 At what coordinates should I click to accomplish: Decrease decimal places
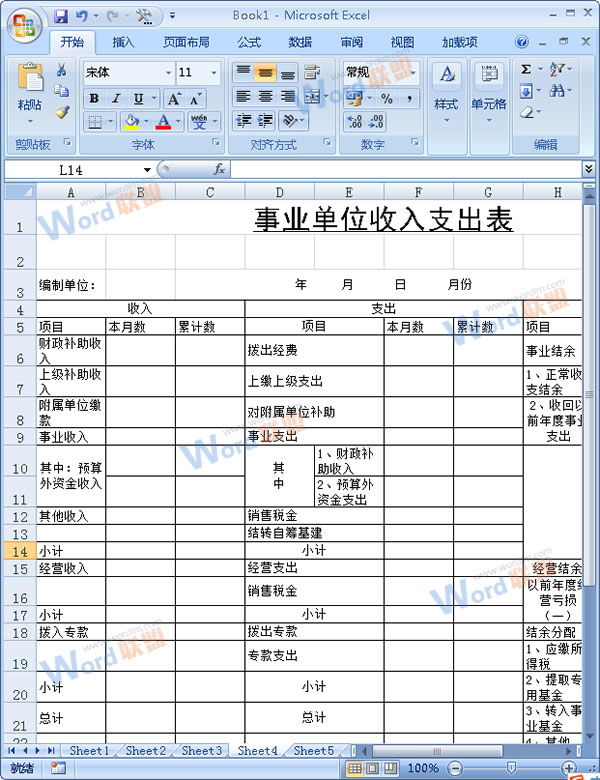coord(376,121)
